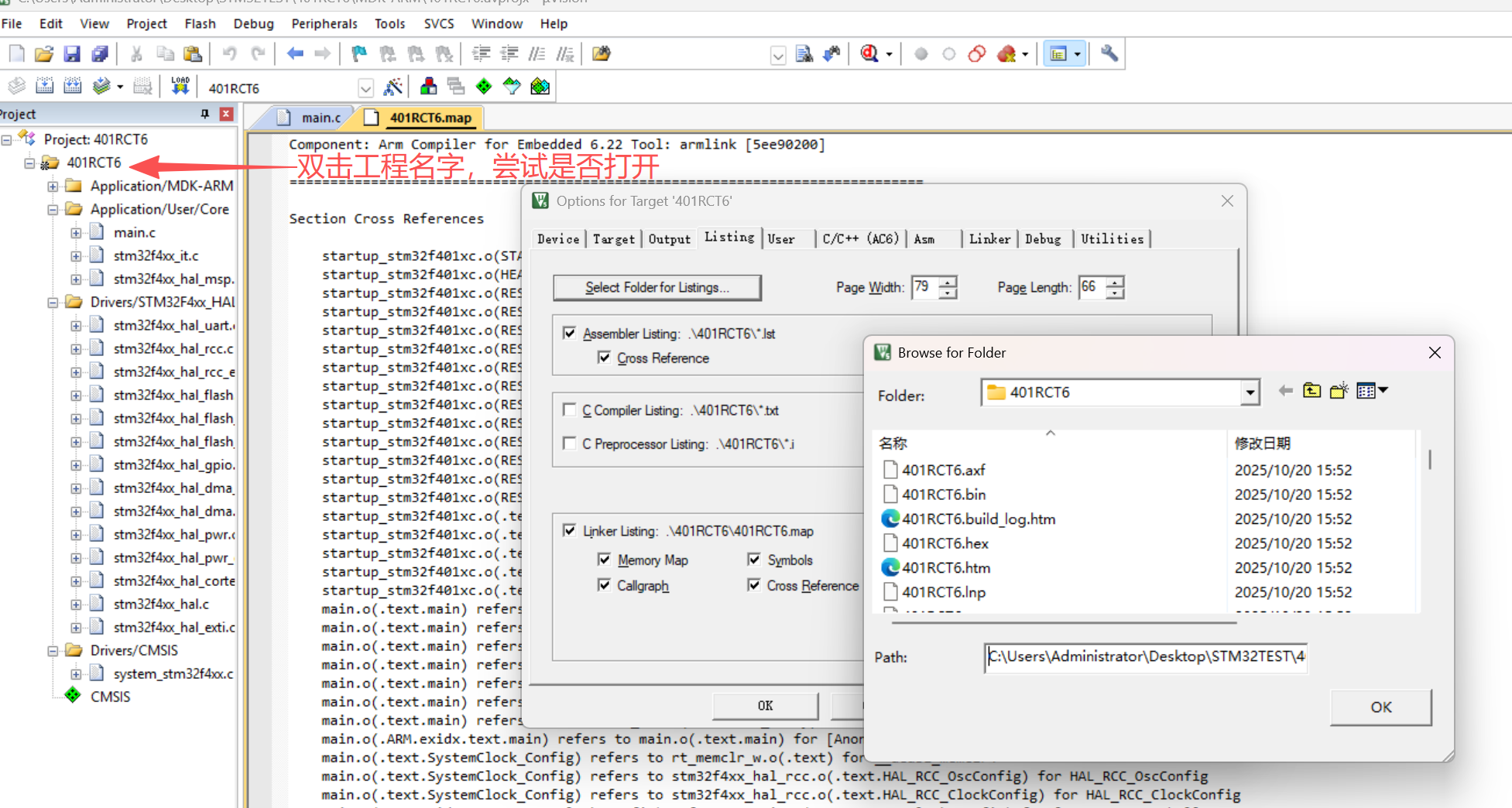Enable or disable all breakpoints with red circles icon
The image size is (1512, 808).
click(x=977, y=53)
